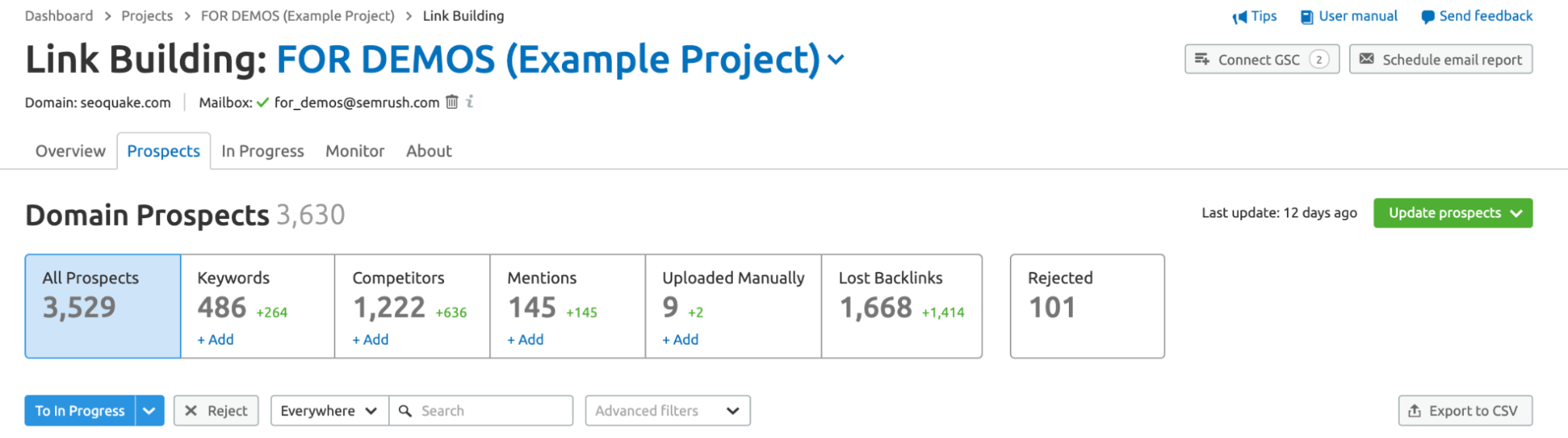The width and height of the screenshot is (1568, 438).
Task: Click + Add under Keywords
Action: click(216, 339)
